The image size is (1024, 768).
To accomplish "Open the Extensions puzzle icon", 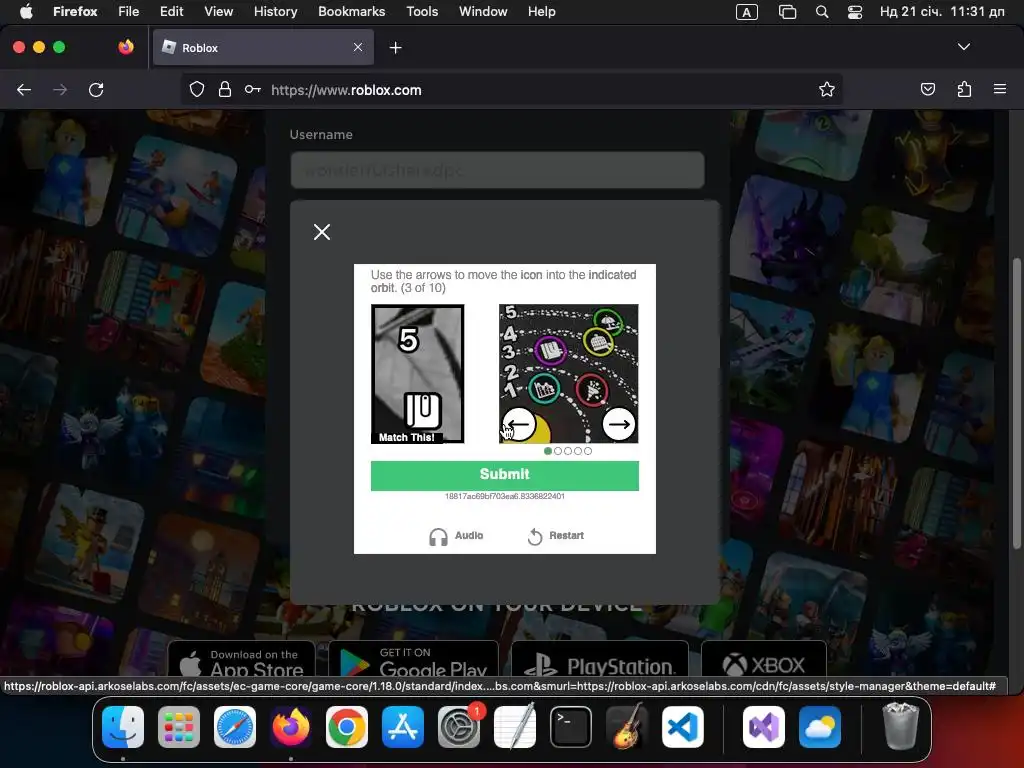I will tap(964, 89).
